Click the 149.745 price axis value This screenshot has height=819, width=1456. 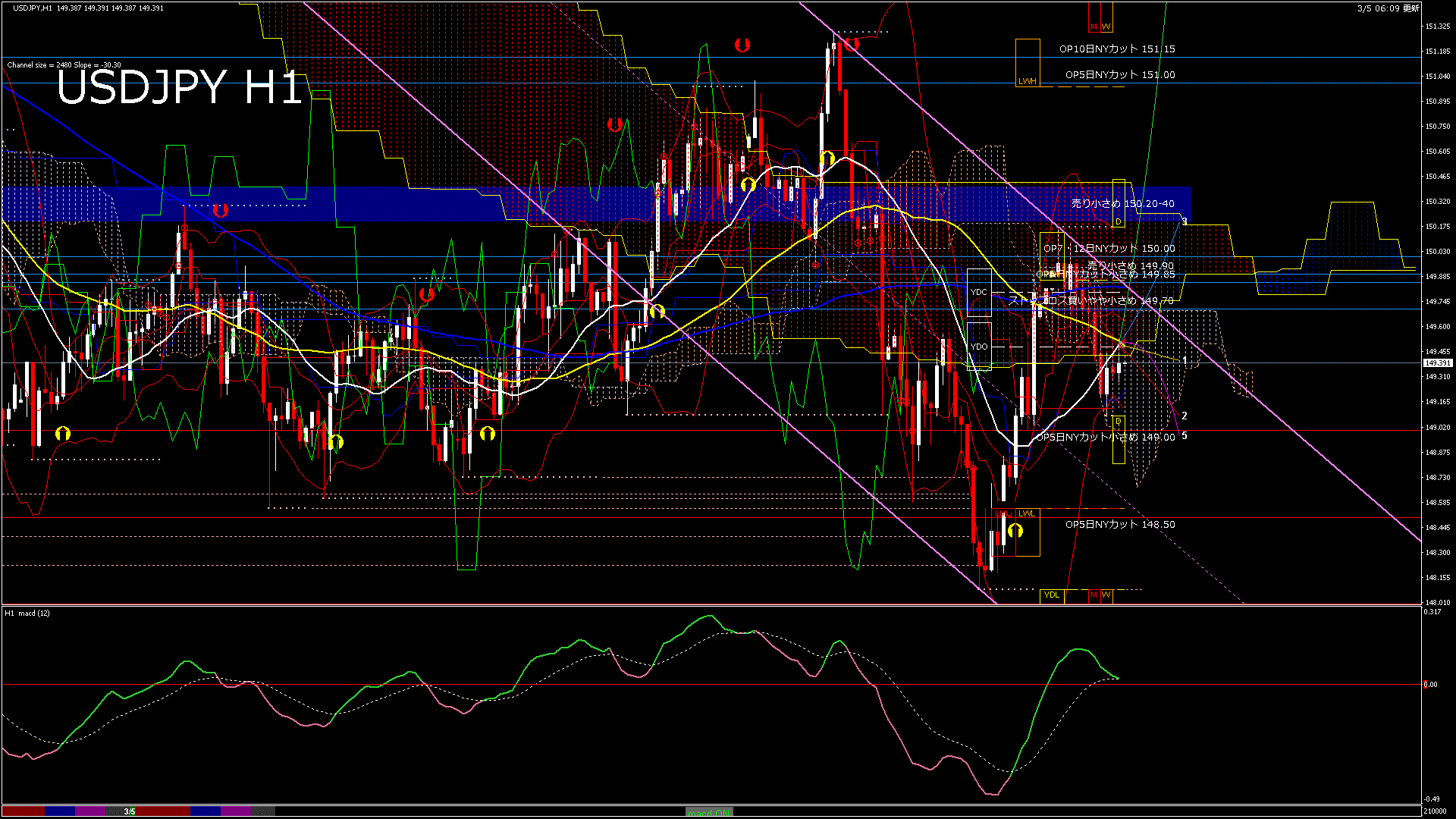click(x=1438, y=302)
